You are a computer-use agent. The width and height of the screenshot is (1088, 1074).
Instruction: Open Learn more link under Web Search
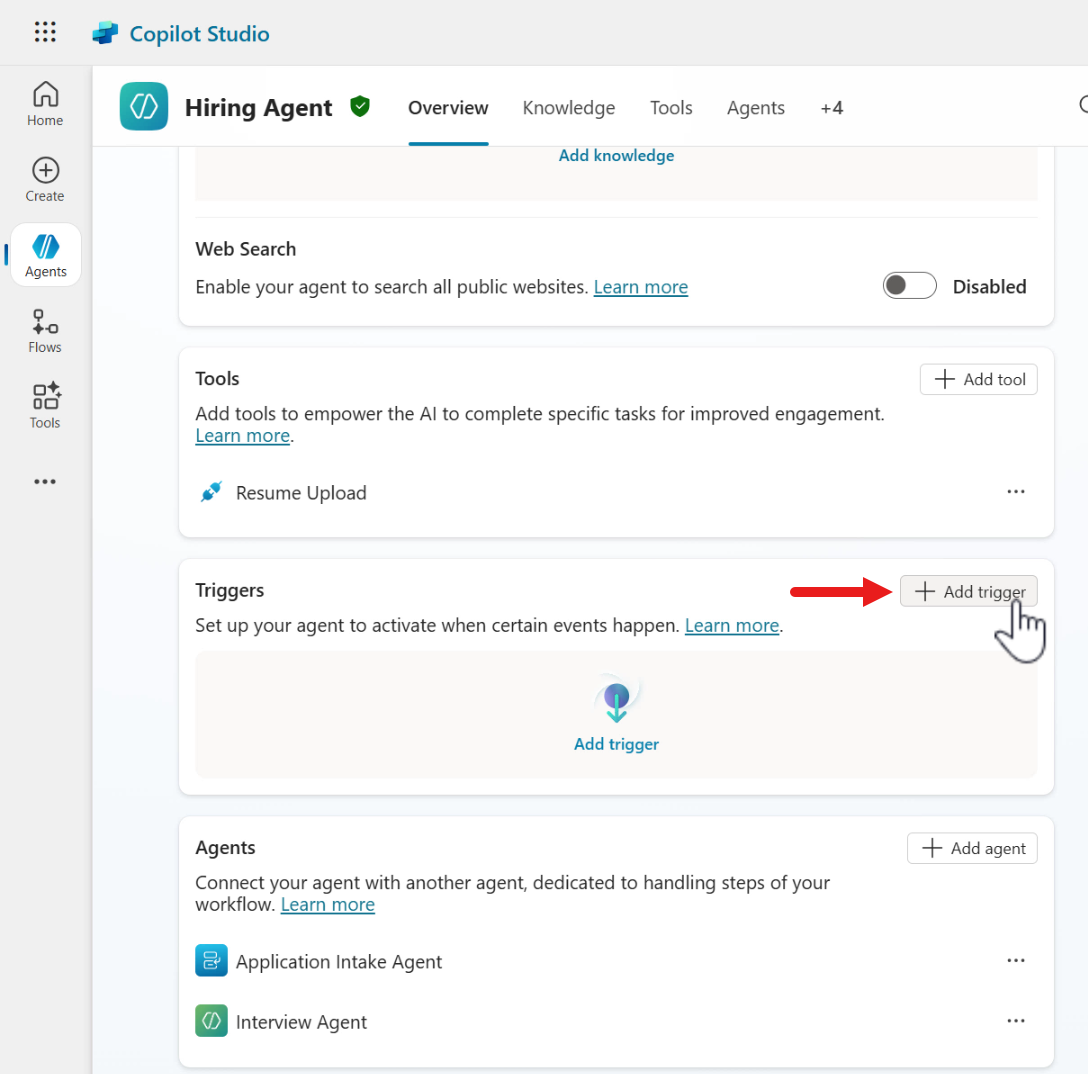[x=640, y=287]
